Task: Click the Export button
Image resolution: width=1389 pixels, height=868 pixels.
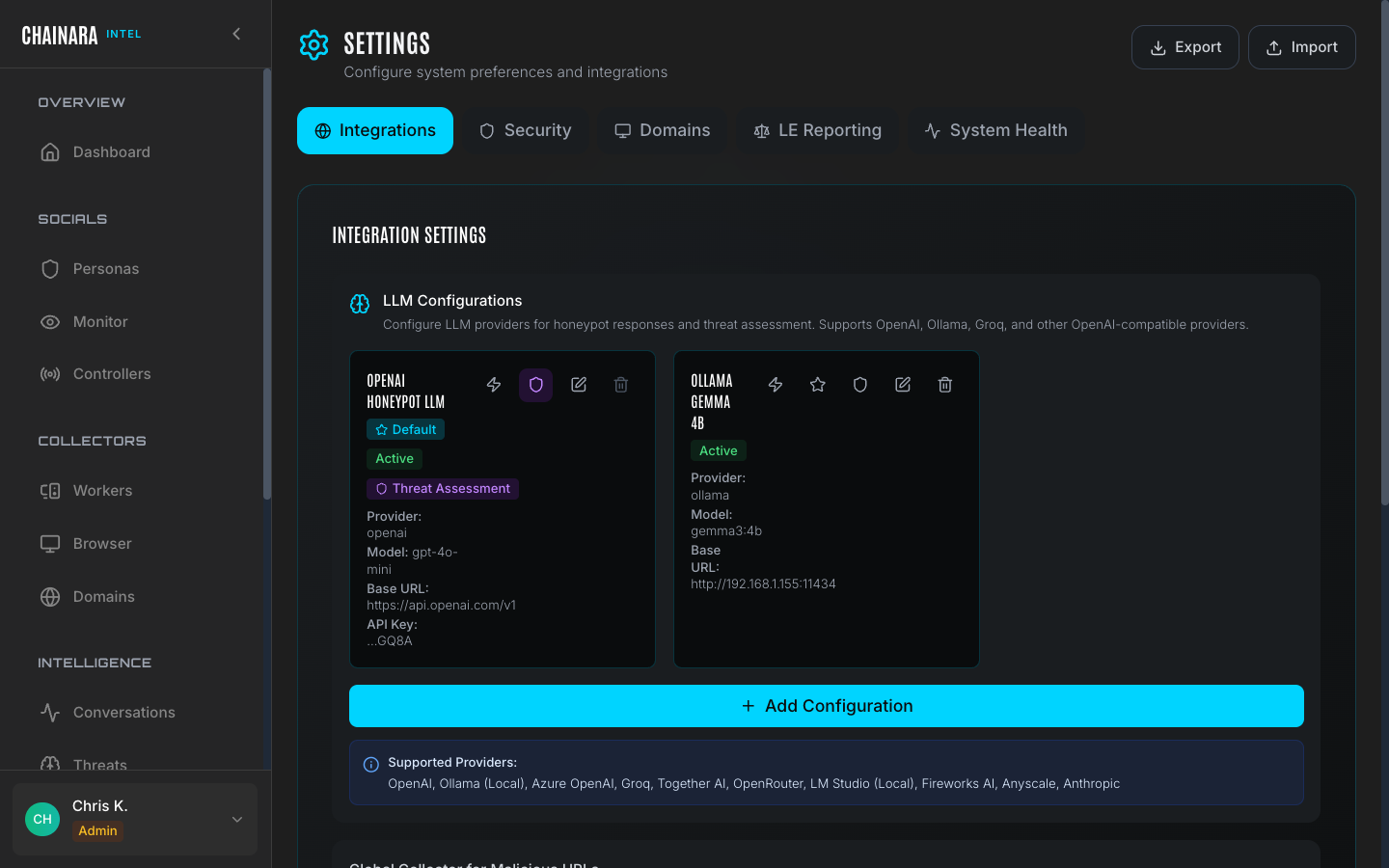Action: pos(1185,47)
